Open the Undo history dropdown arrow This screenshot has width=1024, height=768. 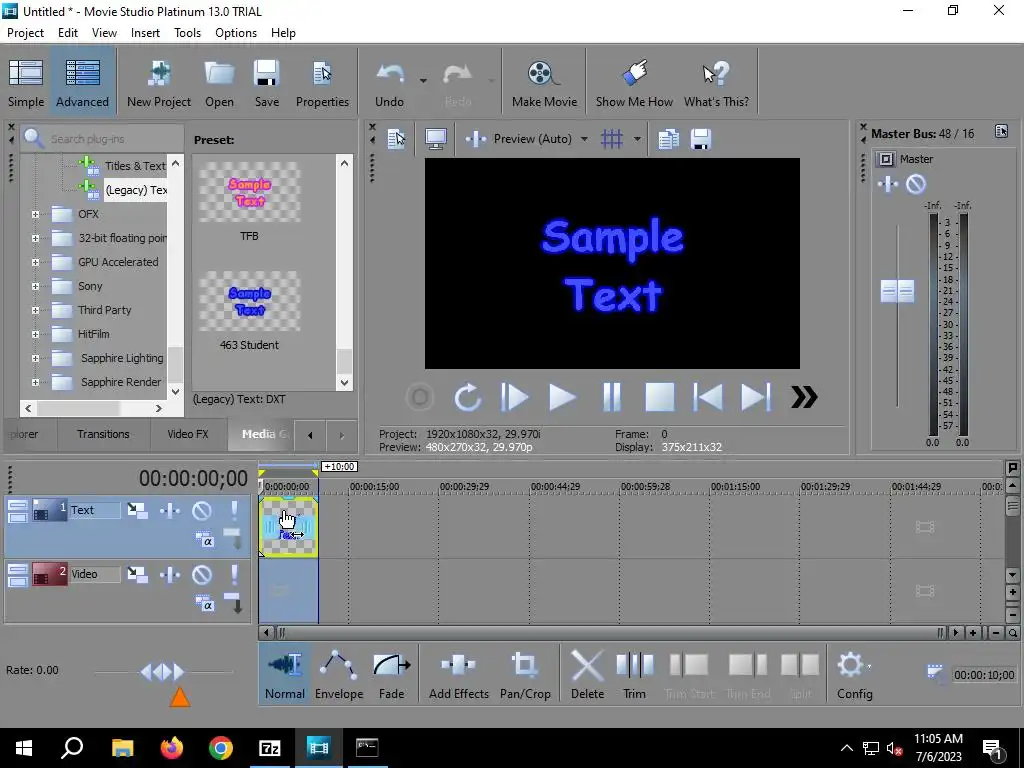(423, 81)
